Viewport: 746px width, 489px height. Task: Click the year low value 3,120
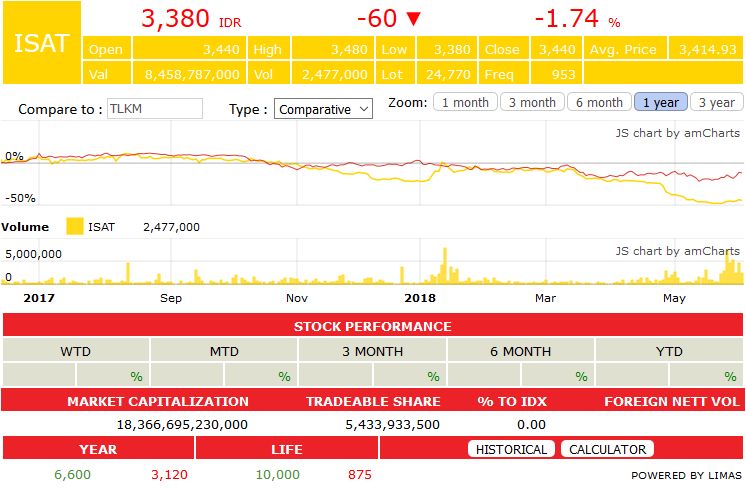169,474
